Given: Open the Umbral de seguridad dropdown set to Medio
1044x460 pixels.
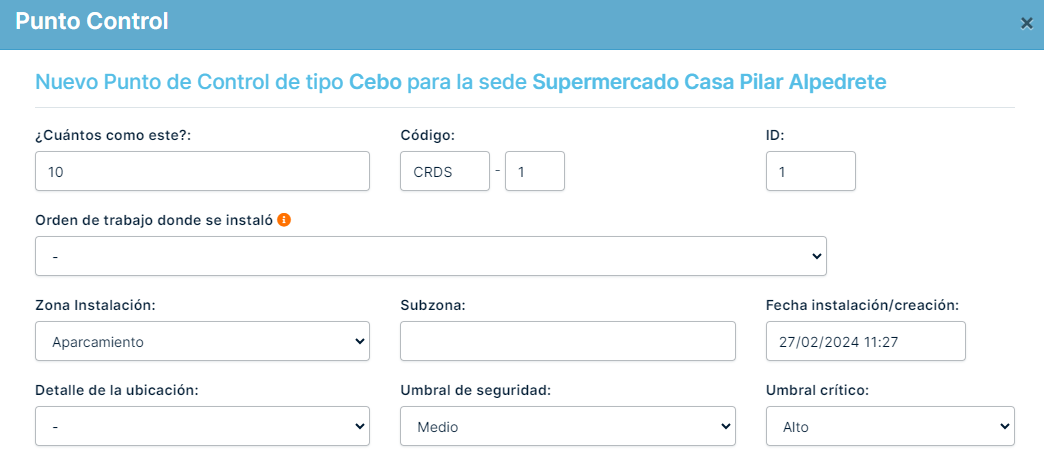Looking at the screenshot, I should tap(567, 426).
